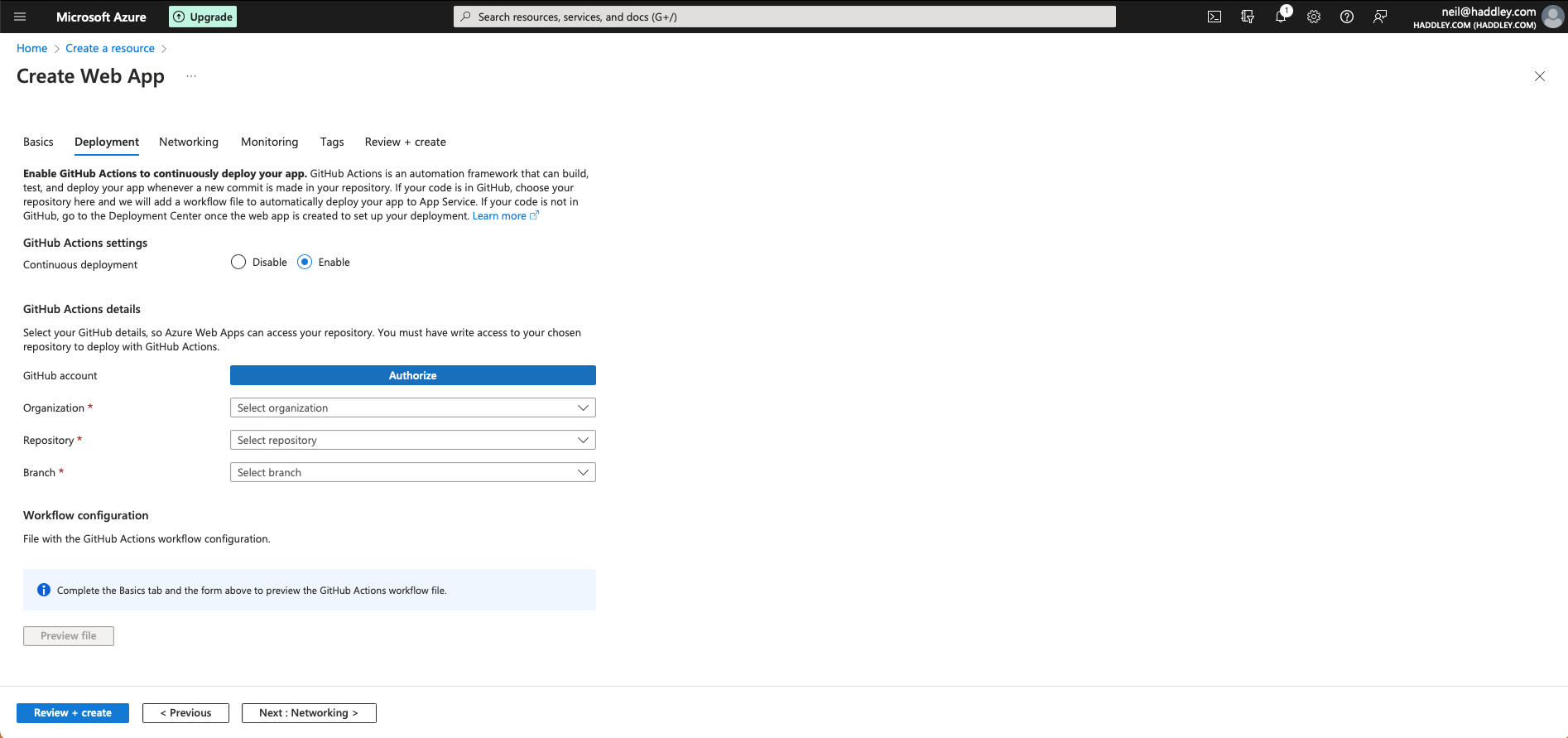Open the notifications bell
Viewport: 1568px width, 738px height.
tap(1281, 17)
